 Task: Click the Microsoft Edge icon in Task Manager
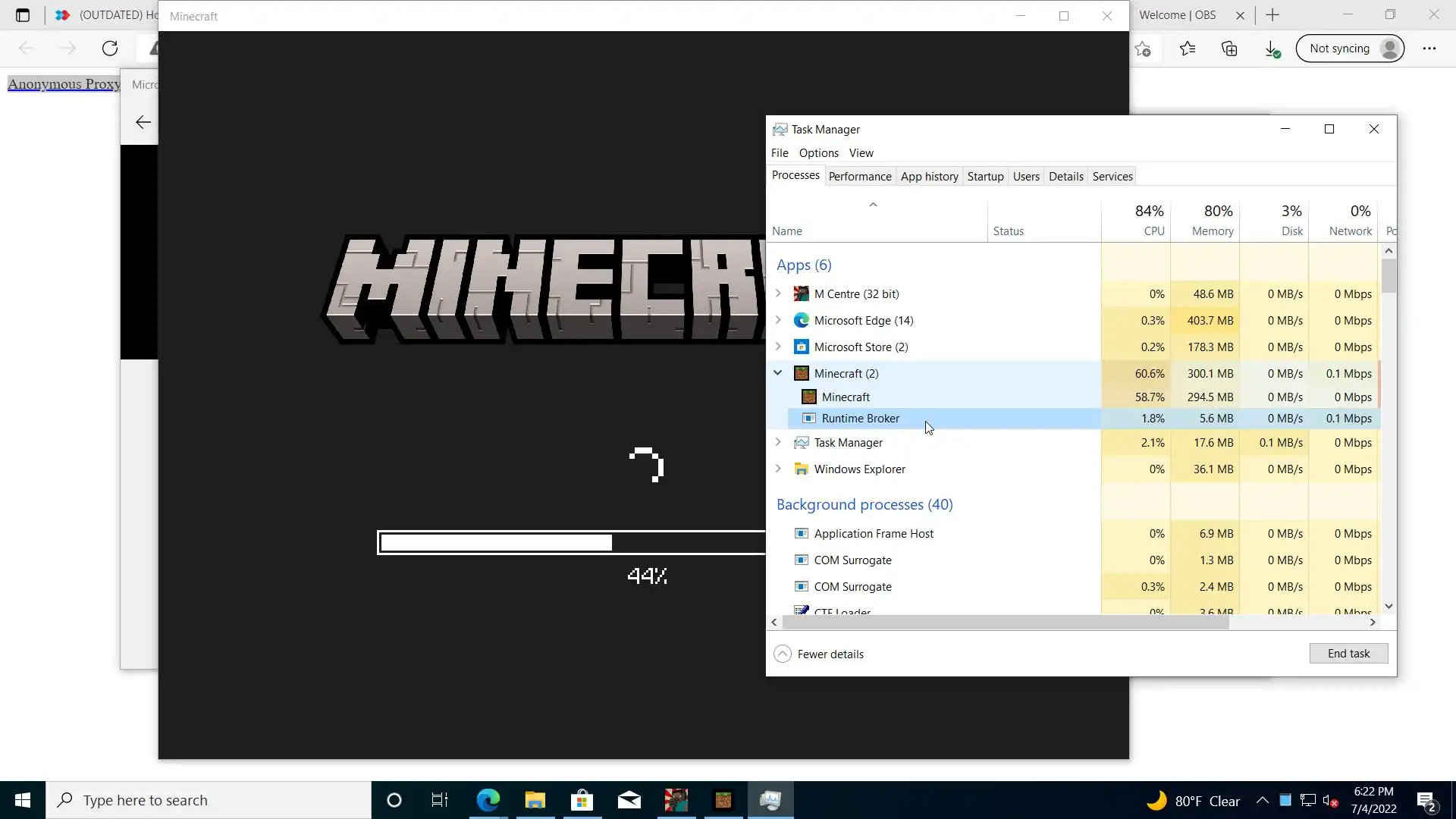[x=801, y=321]
